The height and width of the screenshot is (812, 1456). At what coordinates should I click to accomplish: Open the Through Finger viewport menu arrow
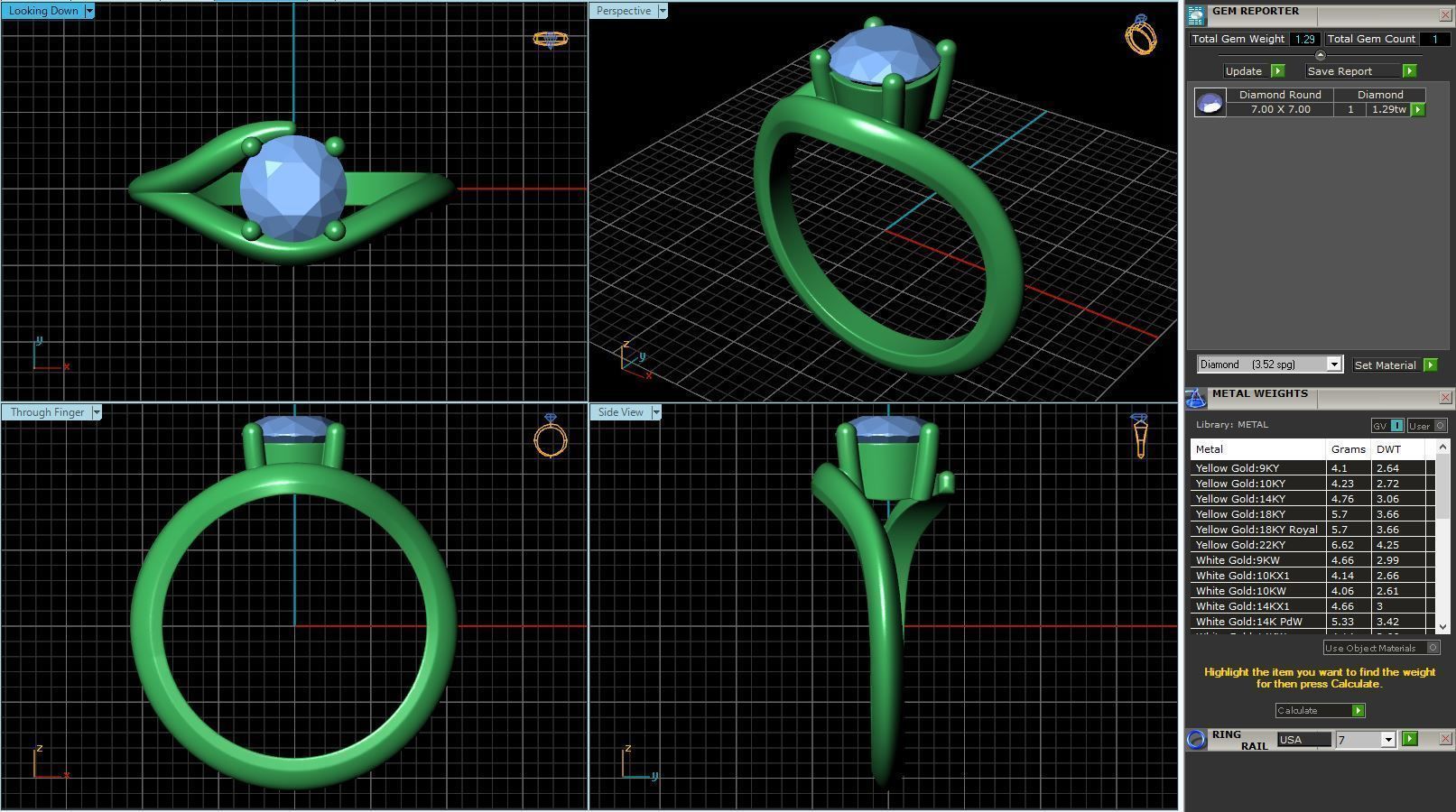(97, 412)
